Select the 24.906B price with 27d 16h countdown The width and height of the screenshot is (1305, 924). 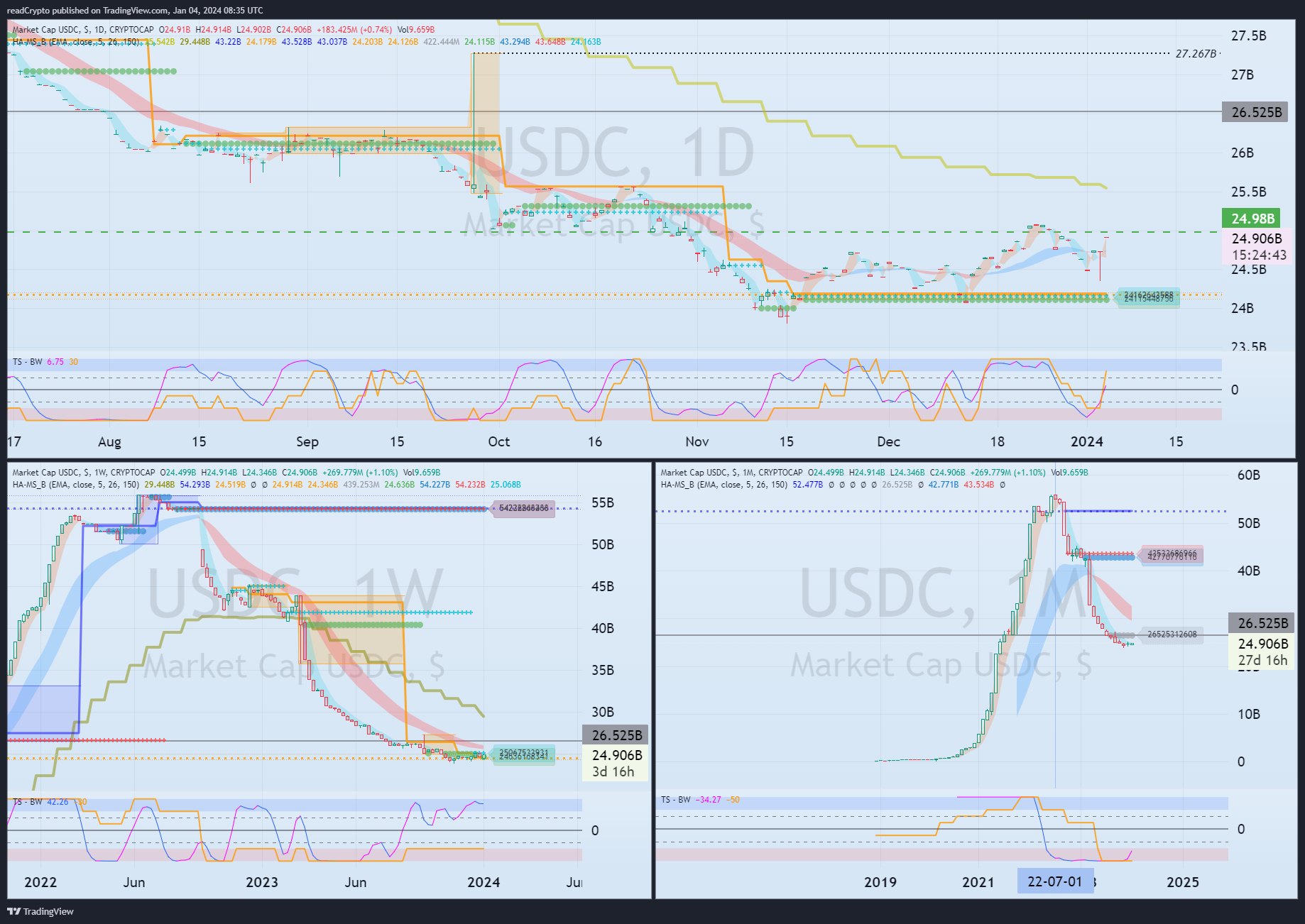click(x=1262, y=652)
